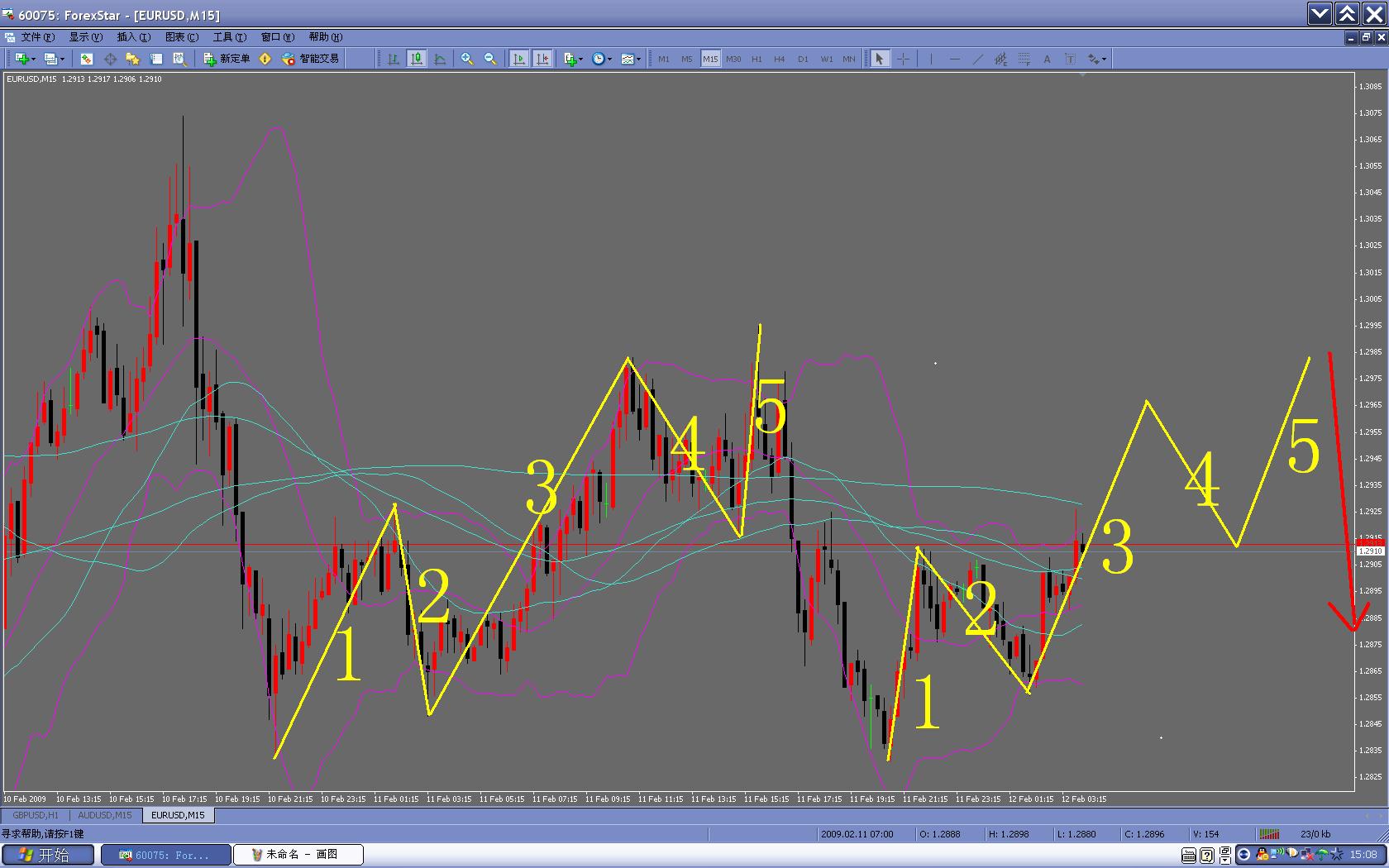Select the text tool A

(1047, 59)
